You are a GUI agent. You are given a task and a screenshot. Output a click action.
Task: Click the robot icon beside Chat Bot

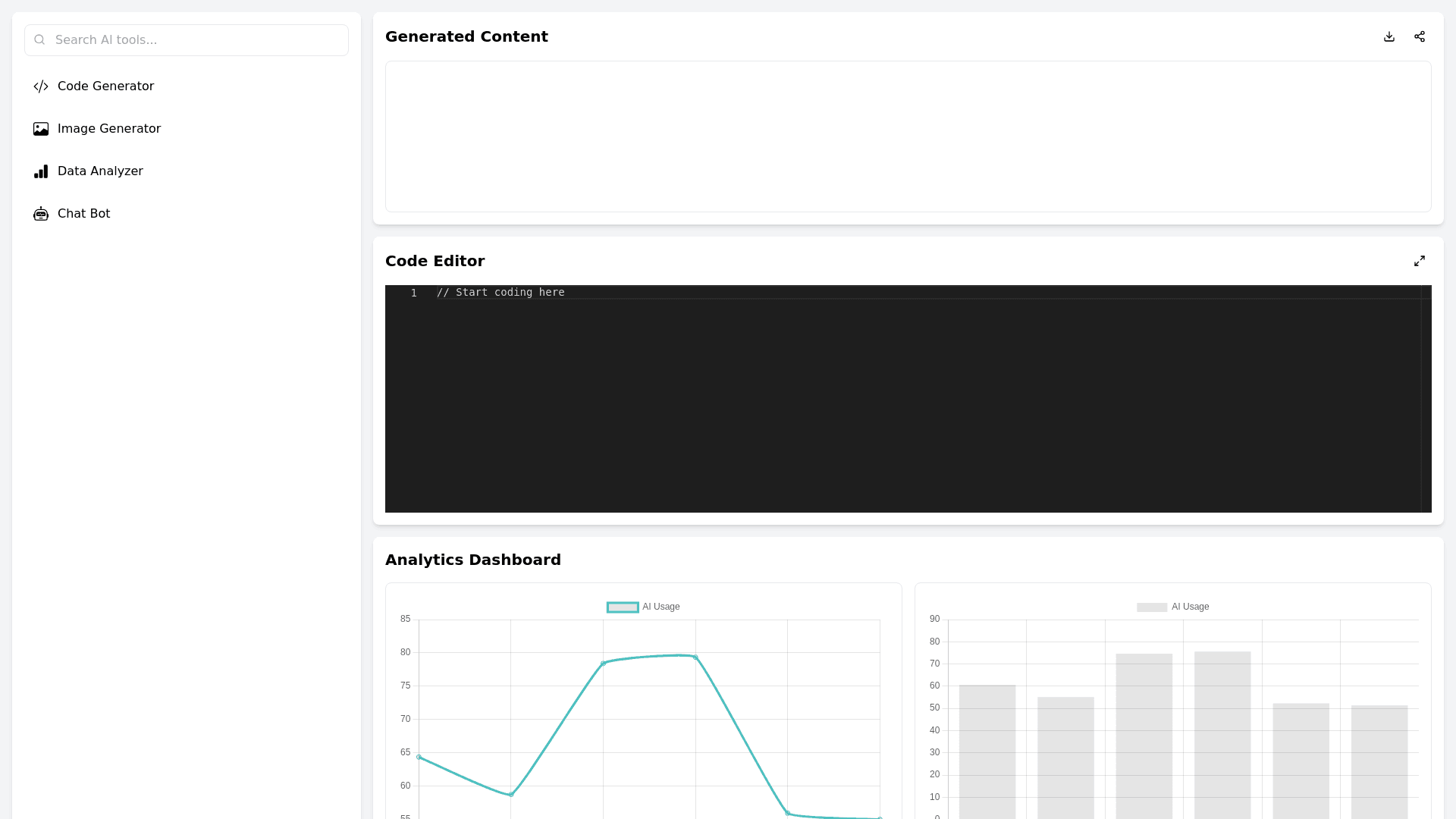click(41, 214)
